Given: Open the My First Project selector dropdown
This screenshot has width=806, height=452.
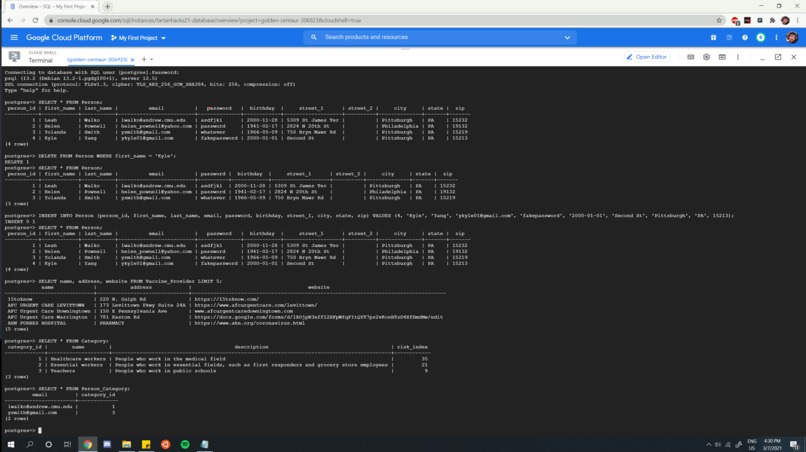Looking at the screenshot, I should [x=138, y=38].
